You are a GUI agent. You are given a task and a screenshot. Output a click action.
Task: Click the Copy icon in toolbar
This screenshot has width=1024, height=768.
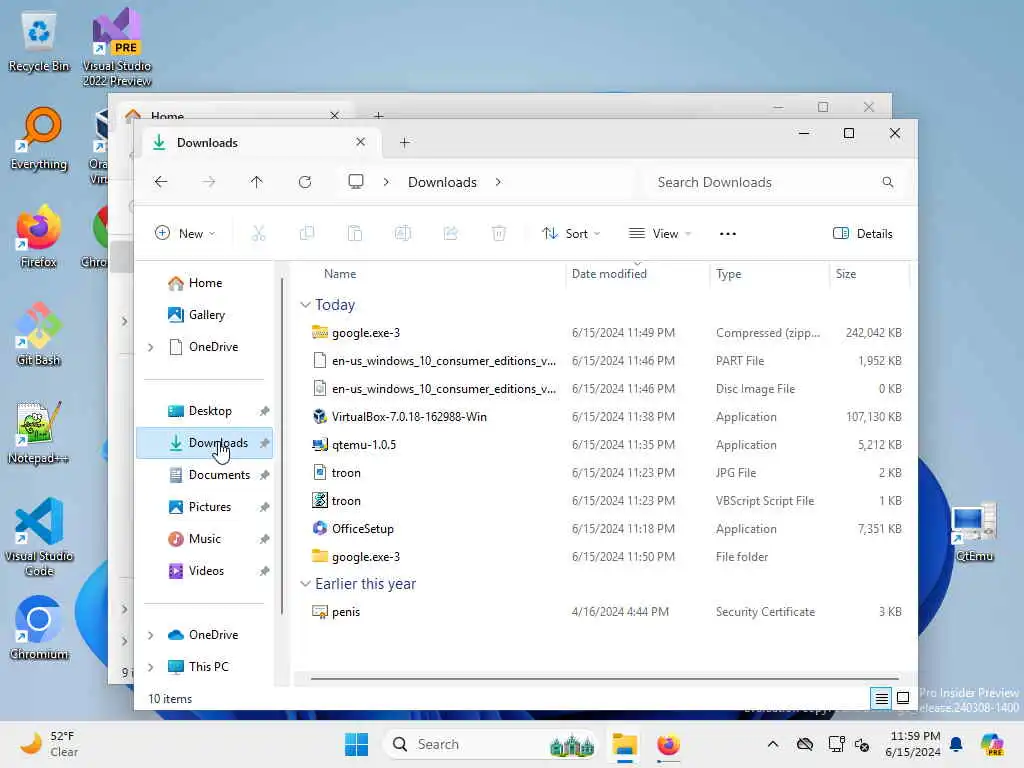click(x=307, y=233)
